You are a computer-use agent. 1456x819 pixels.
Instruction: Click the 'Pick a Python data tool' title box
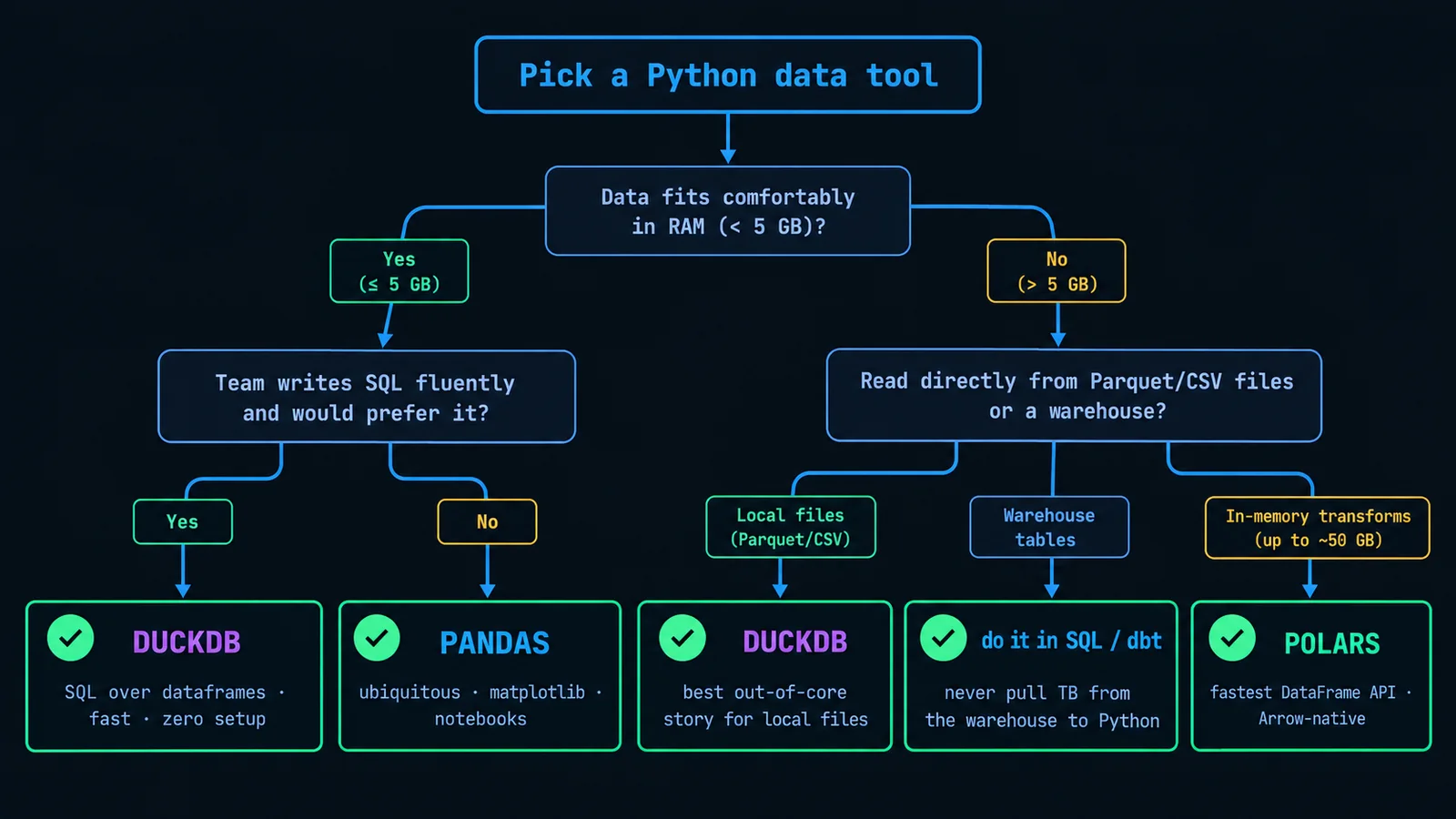tap(728, 75)
